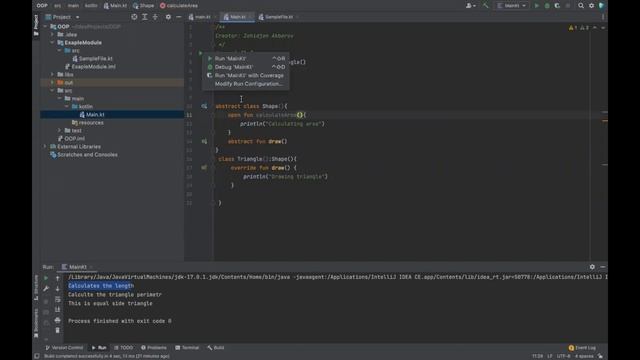
Task: Minimize the Run tool window
Action: 603,267
